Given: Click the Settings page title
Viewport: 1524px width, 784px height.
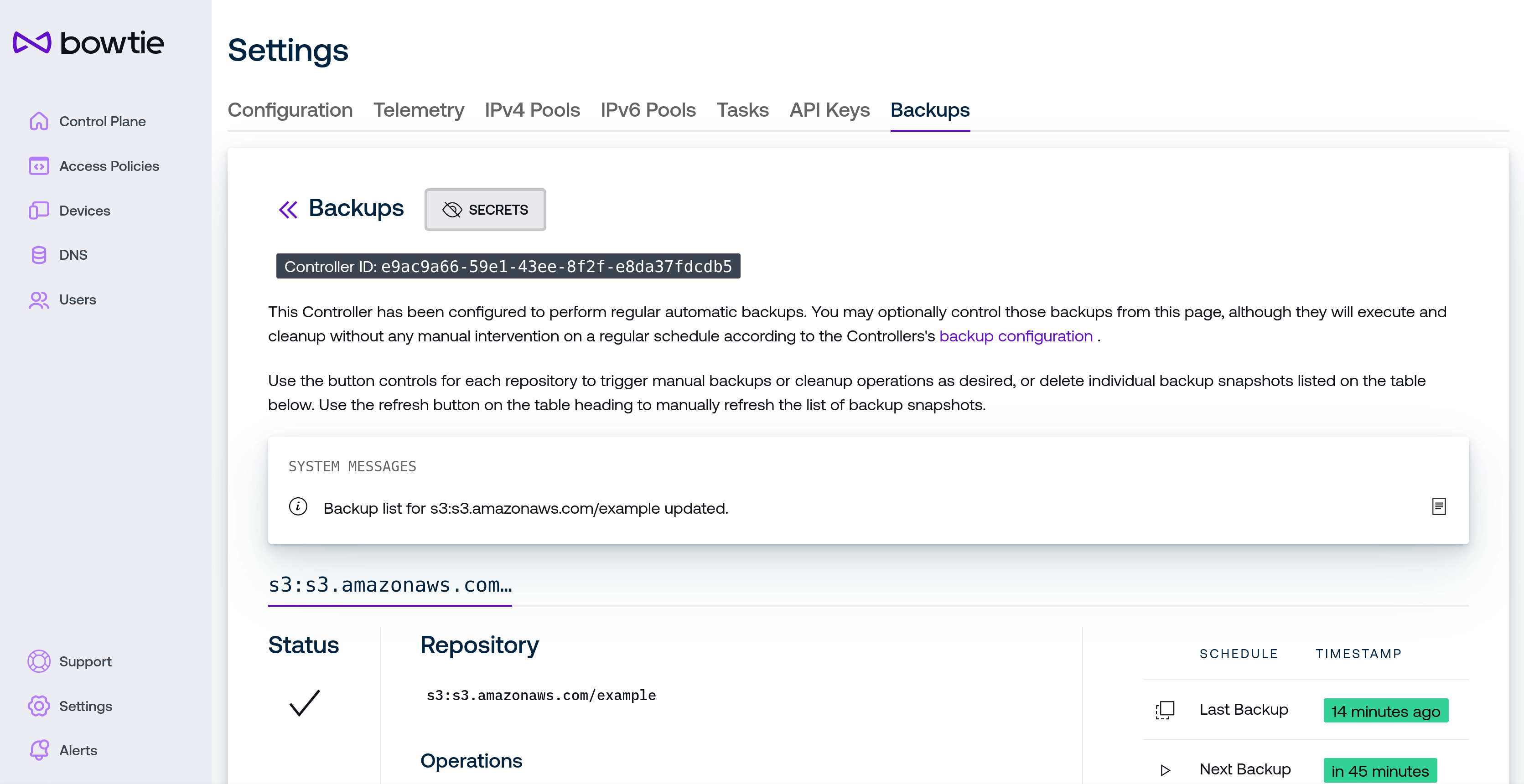Looking at the screenshot, I should [288, 50].
